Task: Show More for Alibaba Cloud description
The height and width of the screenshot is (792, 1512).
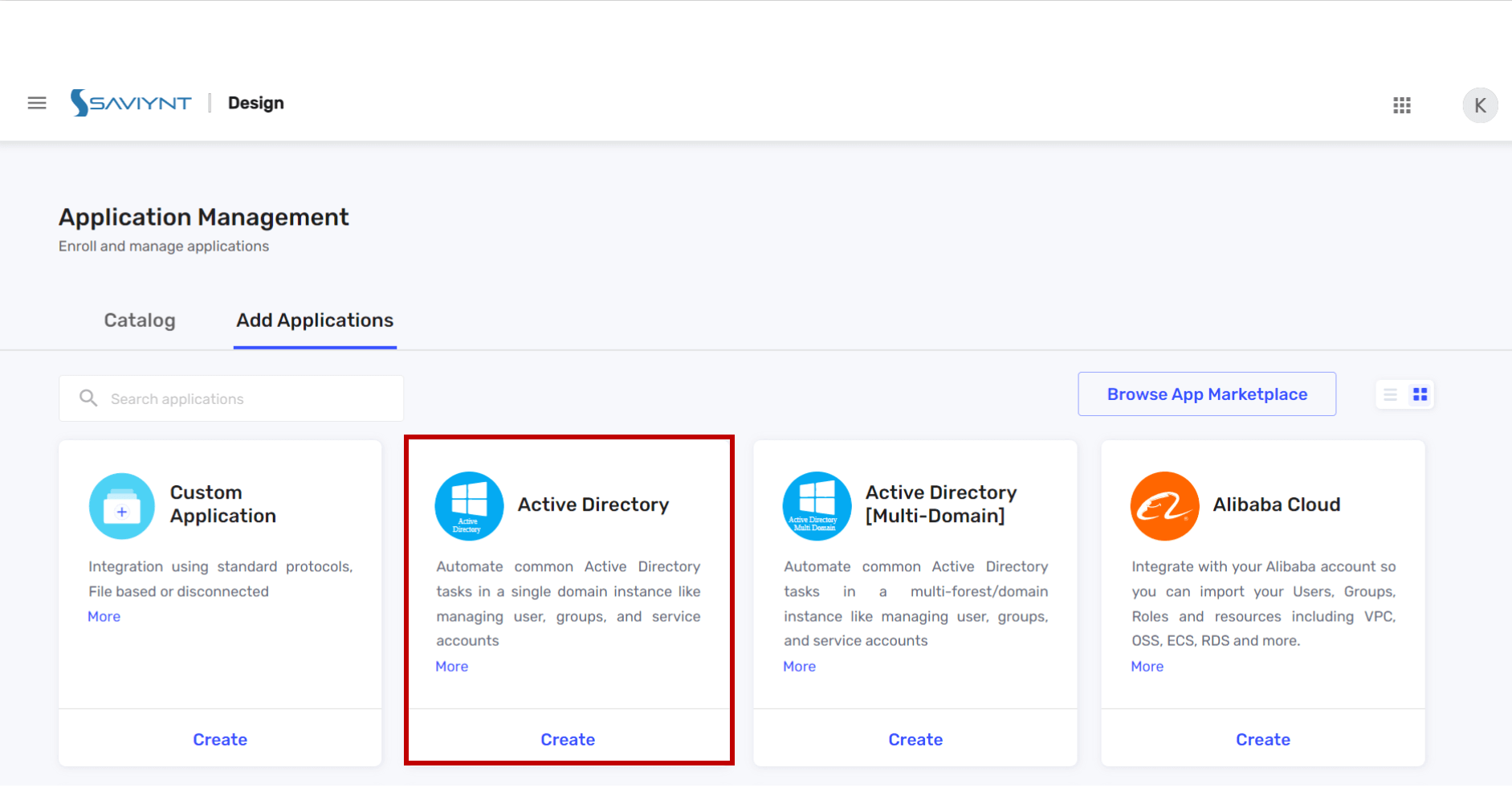Action: point(1147,667)
